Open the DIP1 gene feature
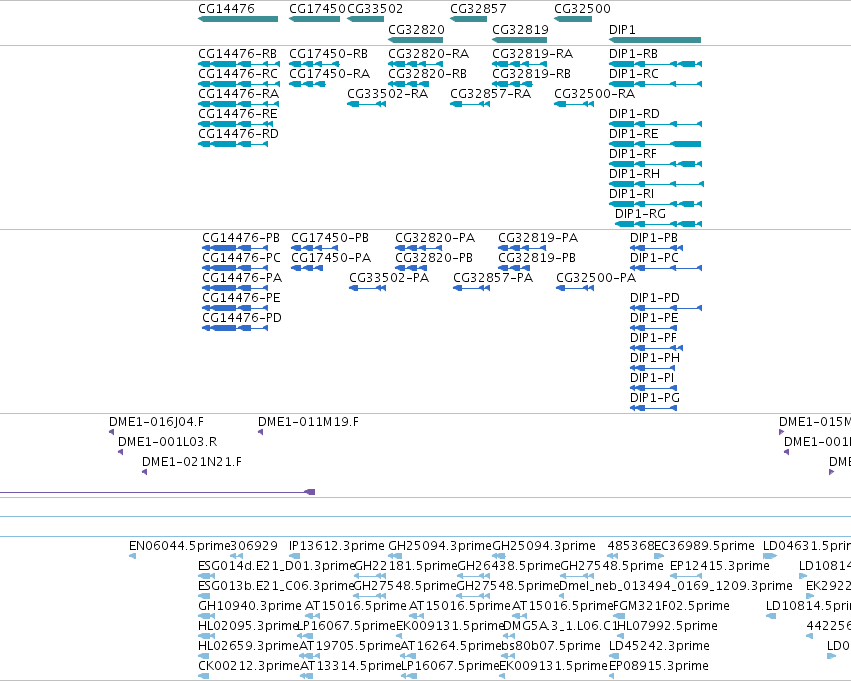This screenshot has height=681, width=851. [655, 40]
